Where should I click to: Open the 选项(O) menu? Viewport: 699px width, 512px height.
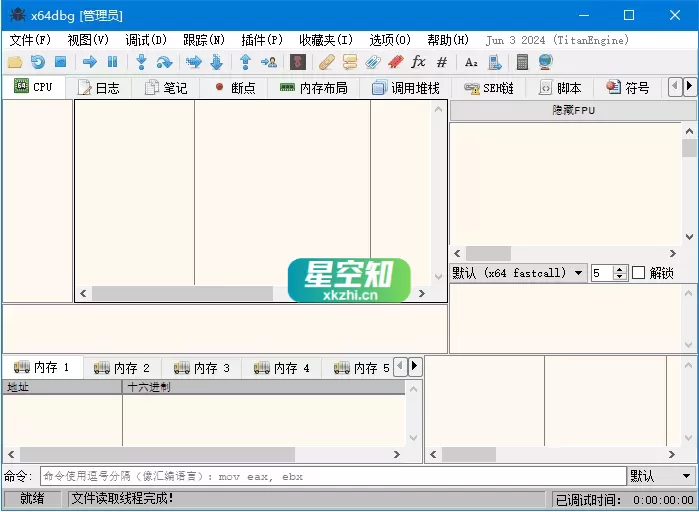390,40
